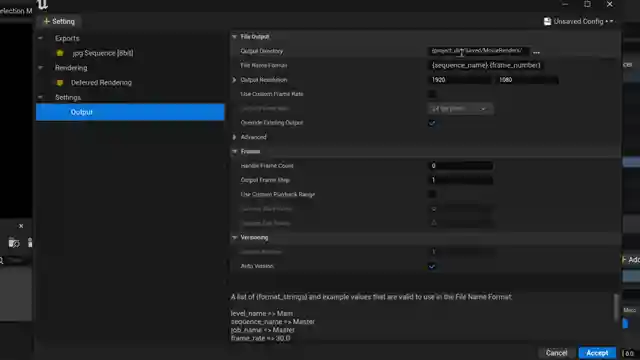Click the level_name => Main help line

[x=262, y=313]
